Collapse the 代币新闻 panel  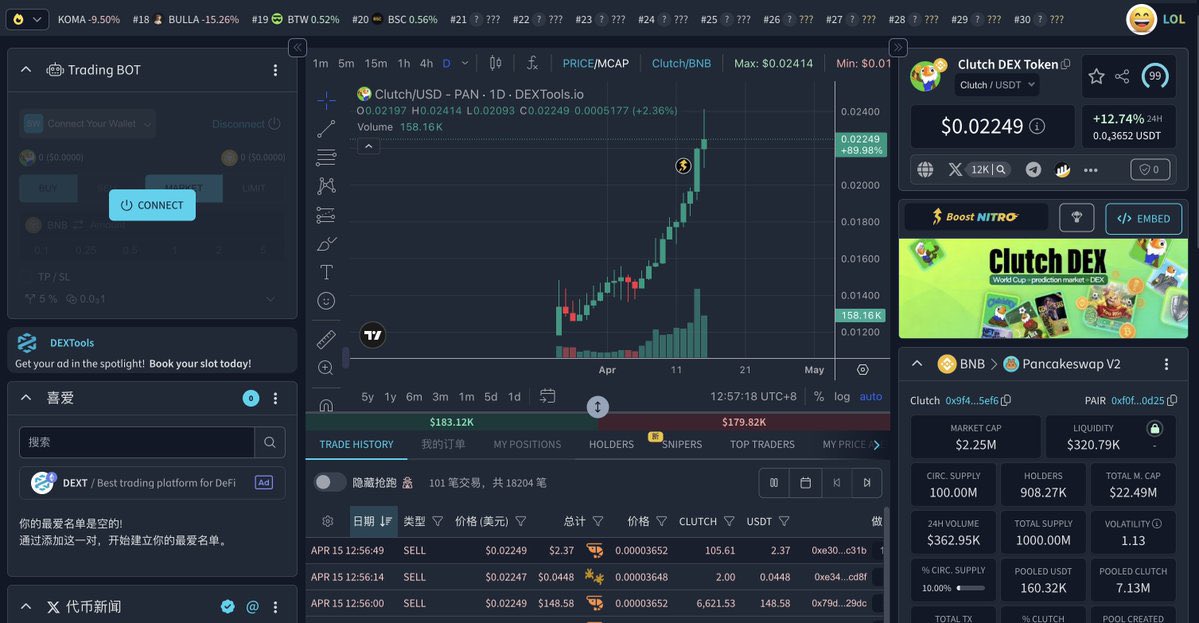26,607
